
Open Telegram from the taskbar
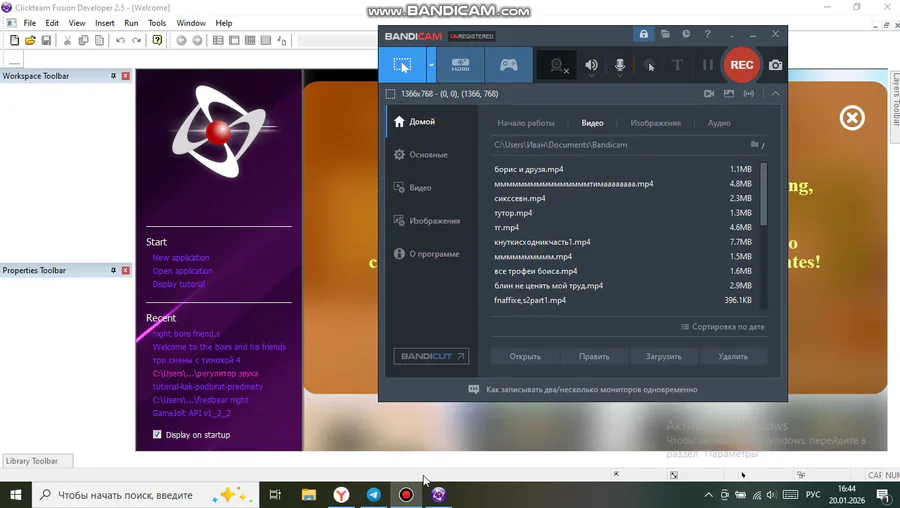(x=374, y=495)
